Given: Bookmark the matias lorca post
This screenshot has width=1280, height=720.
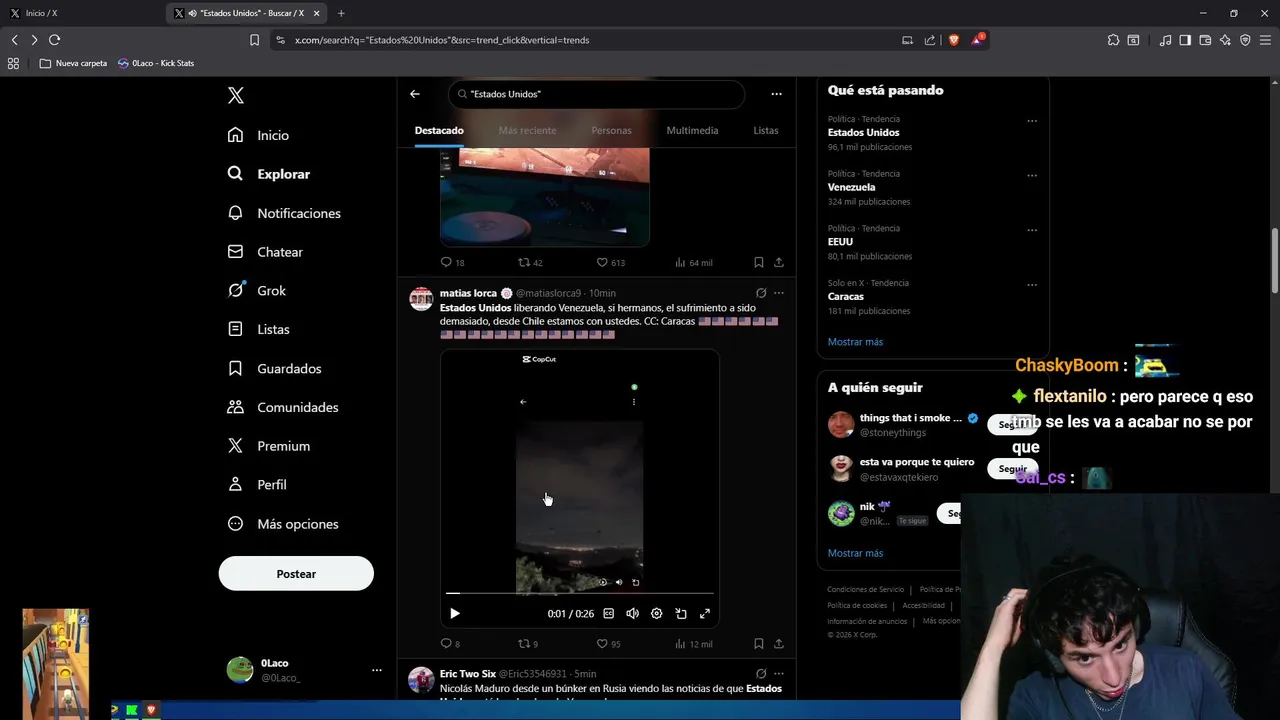Looking at the screenshot, I should point(759,644).
